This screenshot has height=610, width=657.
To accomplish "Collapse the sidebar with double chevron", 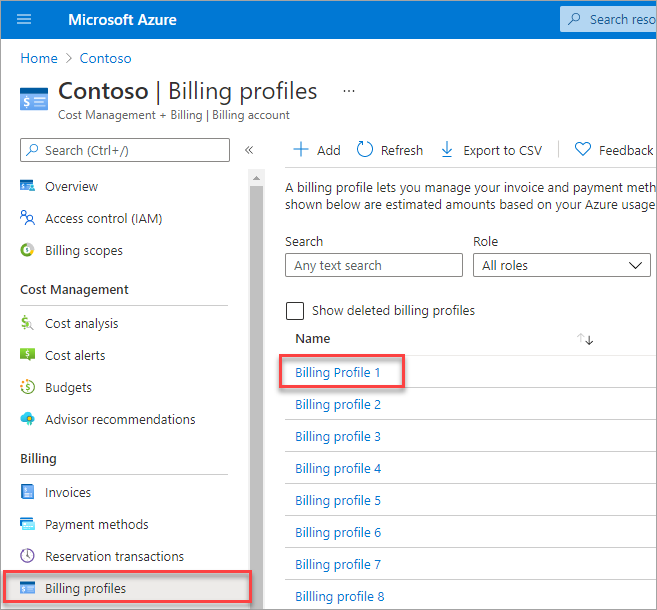I will (249, 150).
